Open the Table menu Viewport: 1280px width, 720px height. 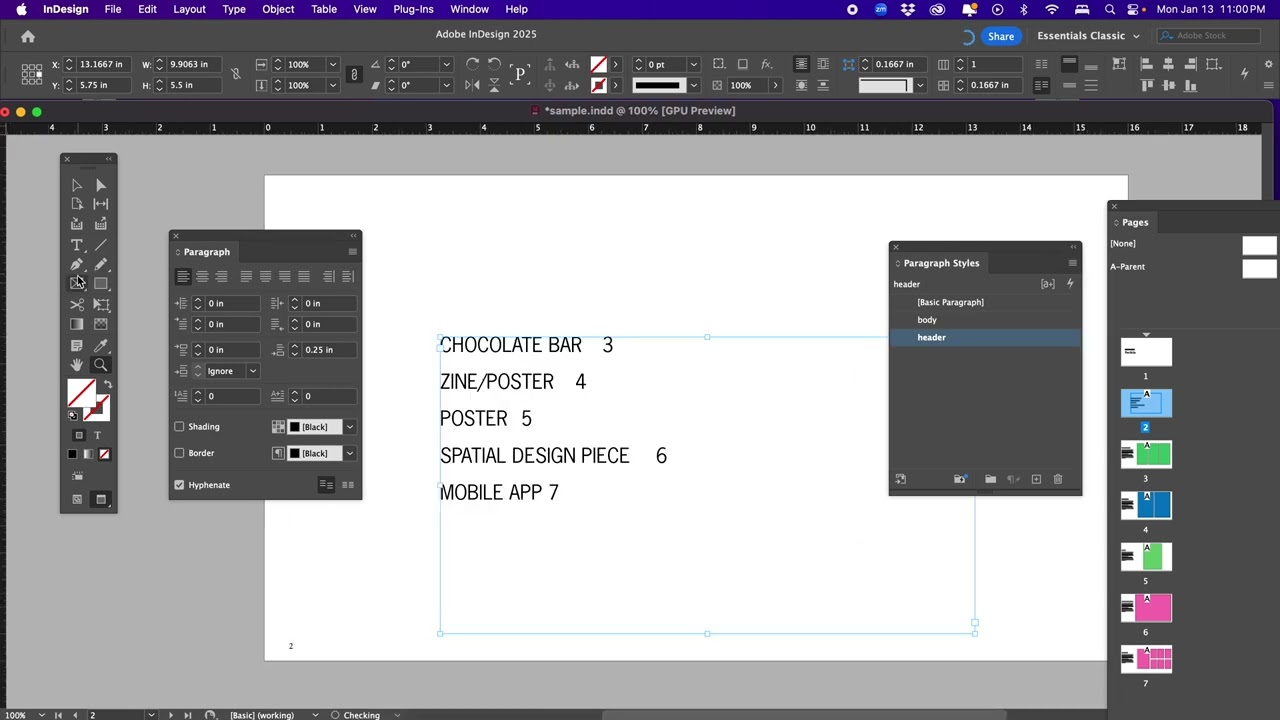coord(324,9)
